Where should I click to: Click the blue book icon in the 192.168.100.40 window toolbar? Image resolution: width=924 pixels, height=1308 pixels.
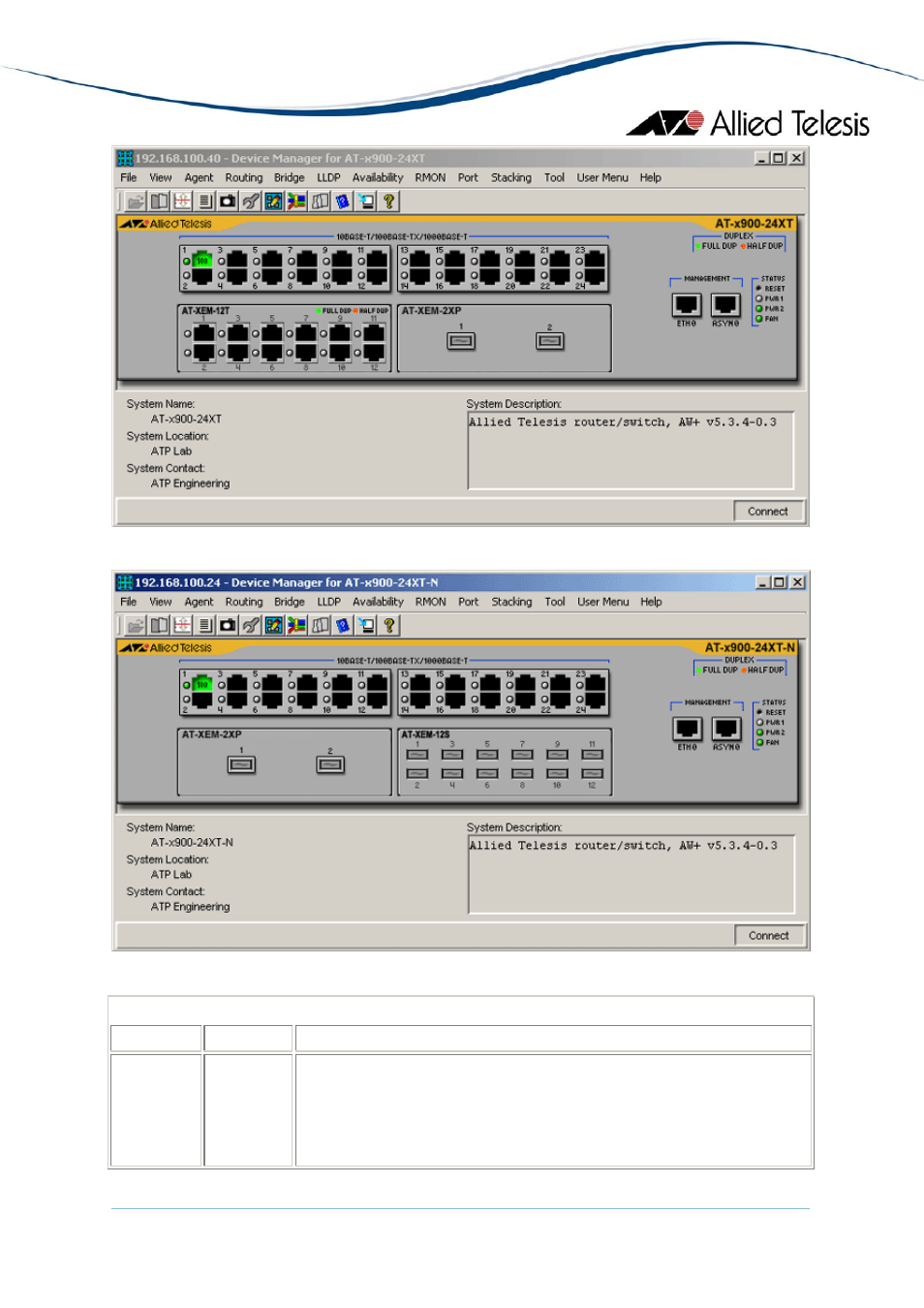click(x=343, y=202)
